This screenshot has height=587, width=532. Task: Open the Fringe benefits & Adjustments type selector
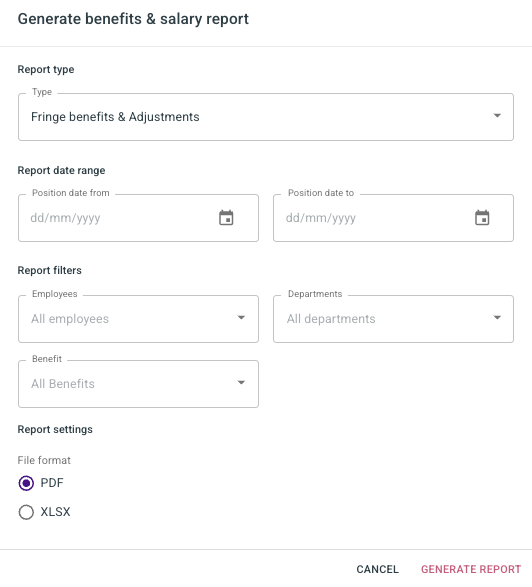coord(266,117)
